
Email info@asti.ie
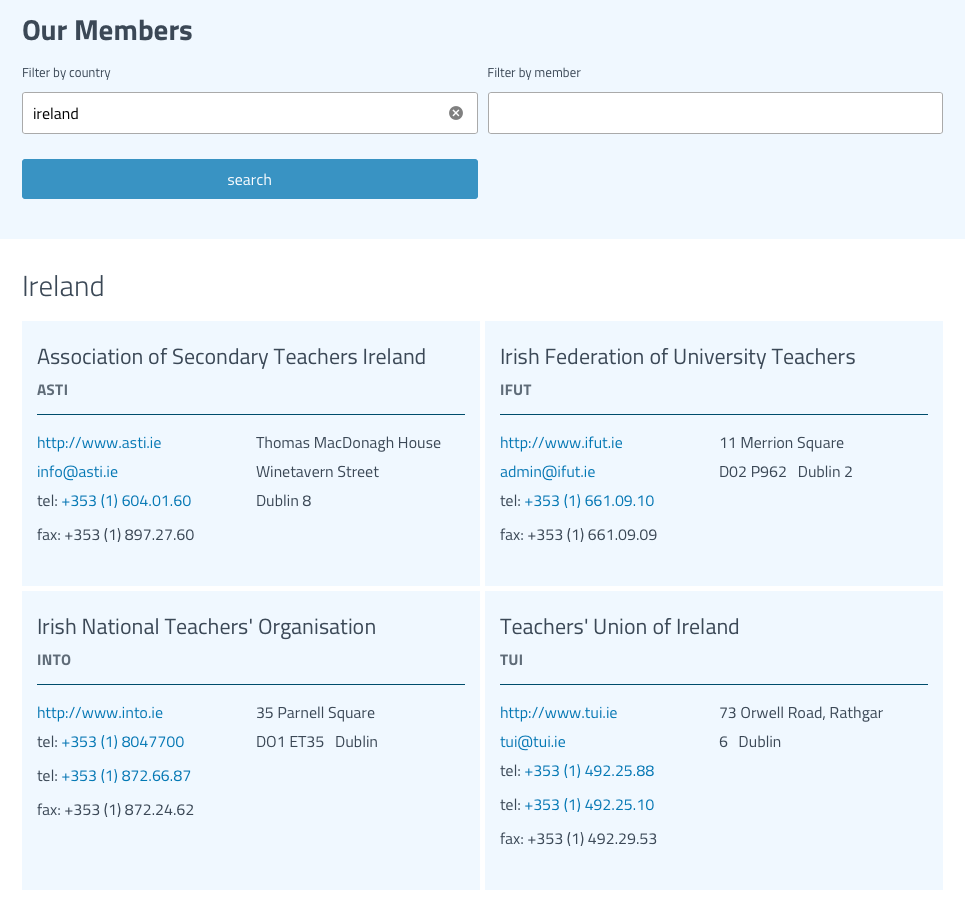78,472
